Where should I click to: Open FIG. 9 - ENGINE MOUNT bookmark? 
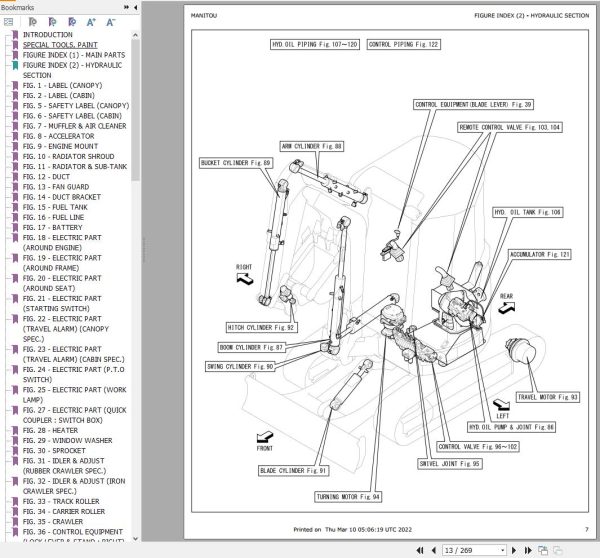pos(60,146)
